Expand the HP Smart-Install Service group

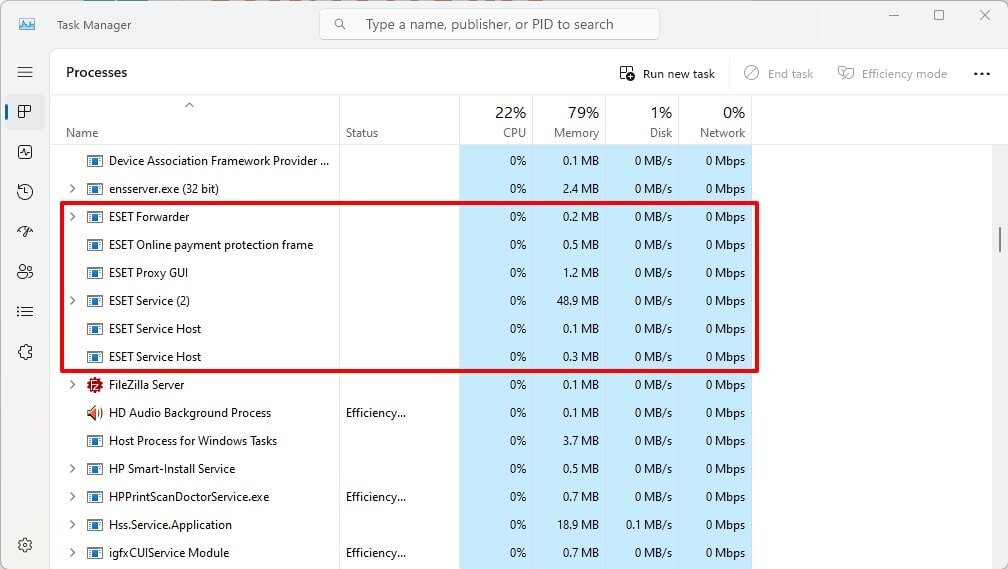[x=73, y=469]
